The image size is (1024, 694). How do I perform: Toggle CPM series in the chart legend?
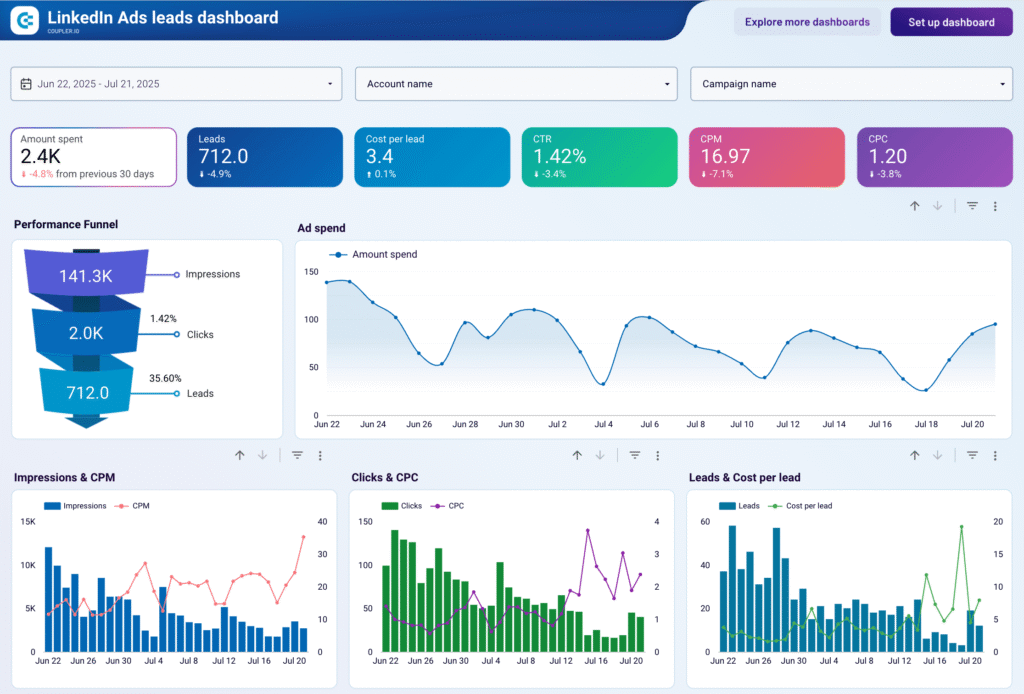(139, 506)
